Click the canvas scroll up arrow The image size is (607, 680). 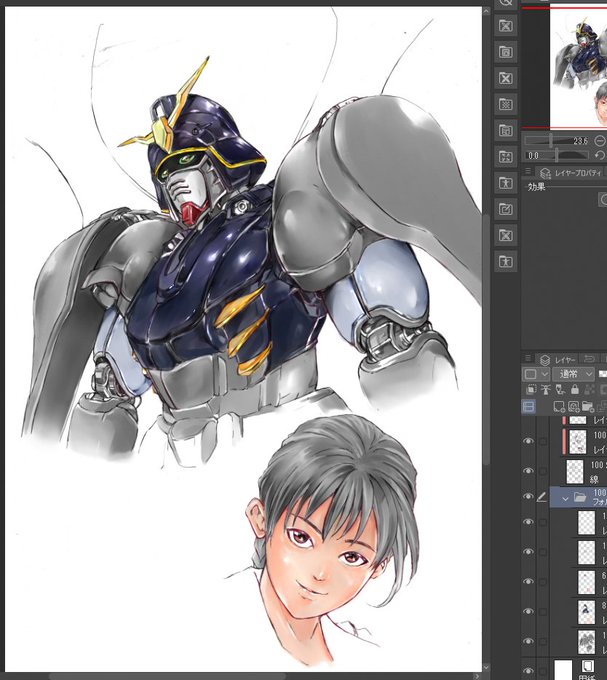click(486, 11)
